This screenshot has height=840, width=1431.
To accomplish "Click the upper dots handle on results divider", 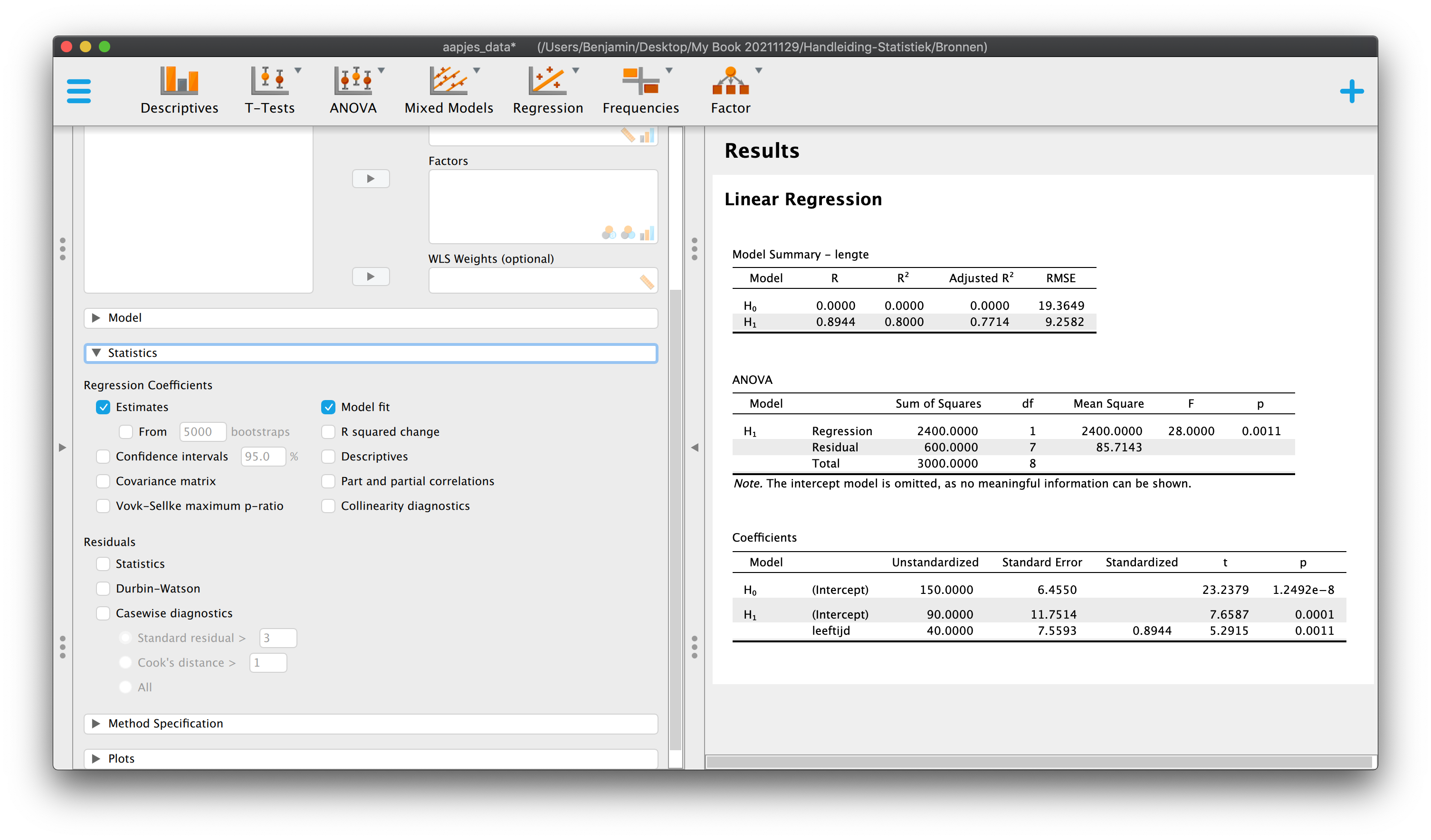I will tap(695, 249).
